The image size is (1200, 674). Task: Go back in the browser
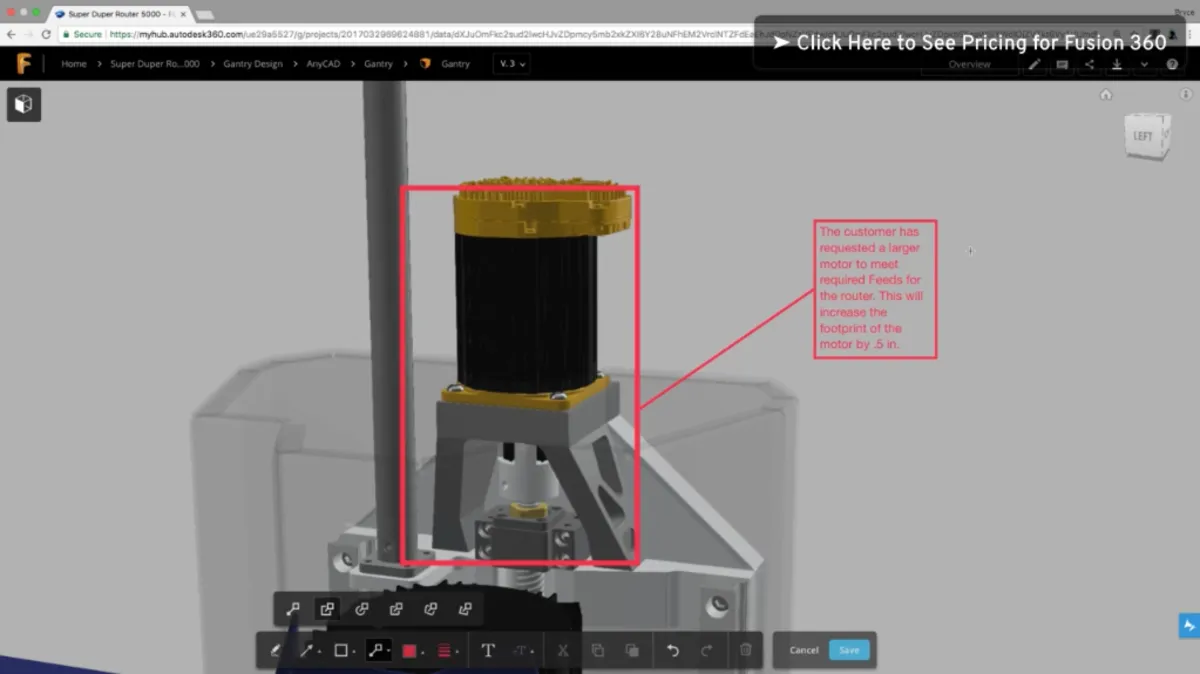point(11,34)
